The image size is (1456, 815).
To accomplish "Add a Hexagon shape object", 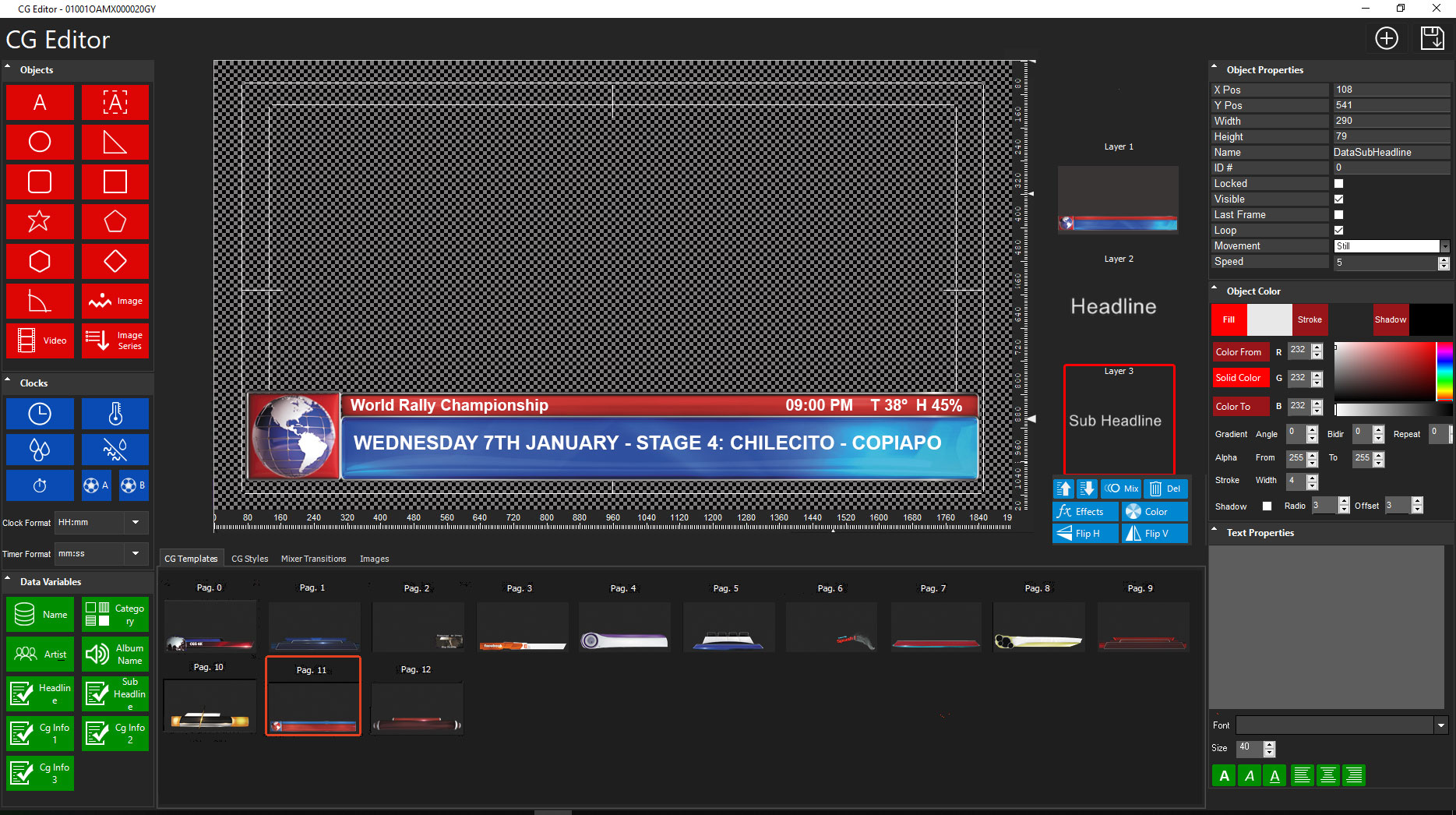I will pyautogui.click(x=40, y=261).
